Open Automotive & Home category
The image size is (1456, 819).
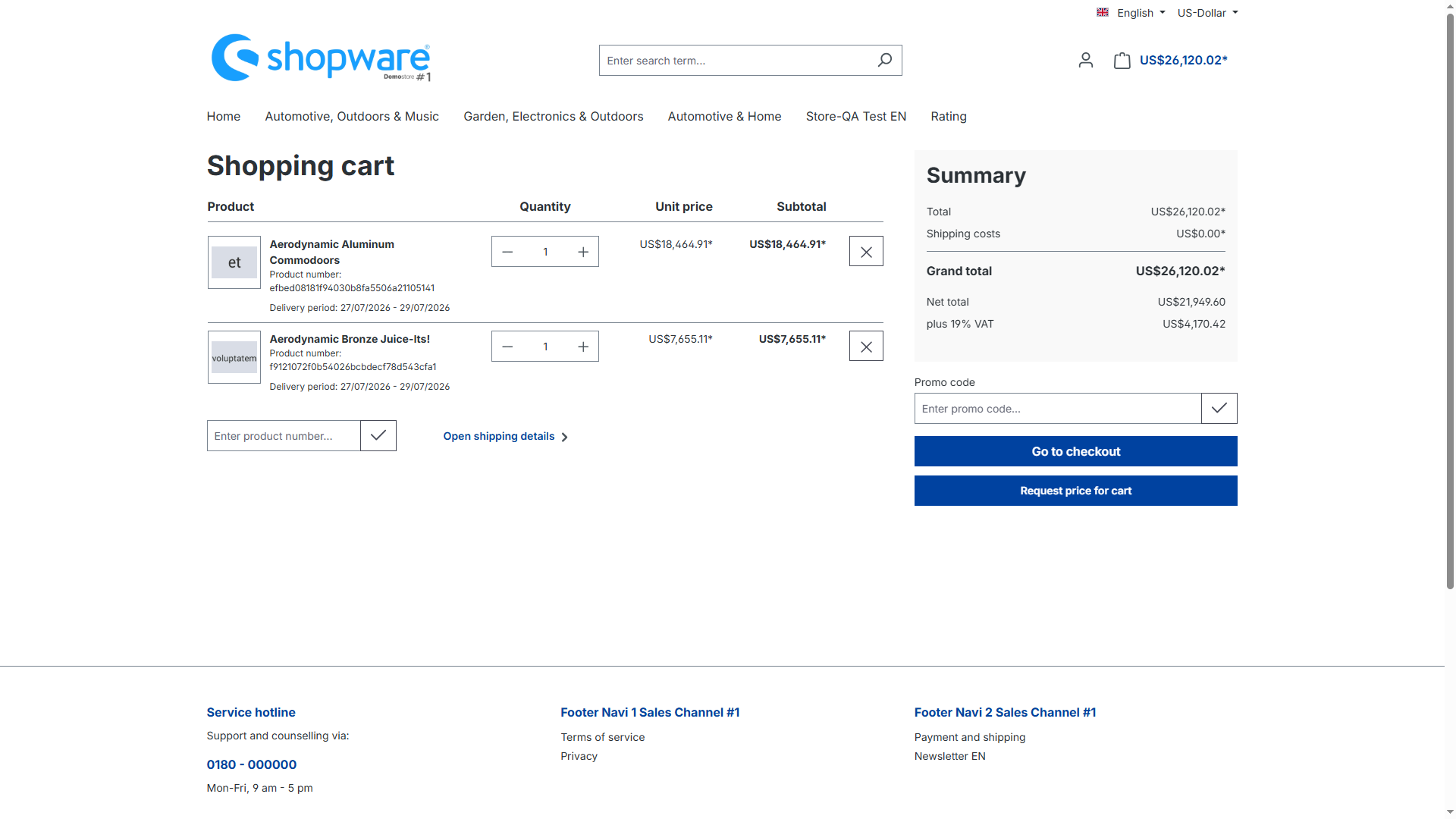point(724,116)
